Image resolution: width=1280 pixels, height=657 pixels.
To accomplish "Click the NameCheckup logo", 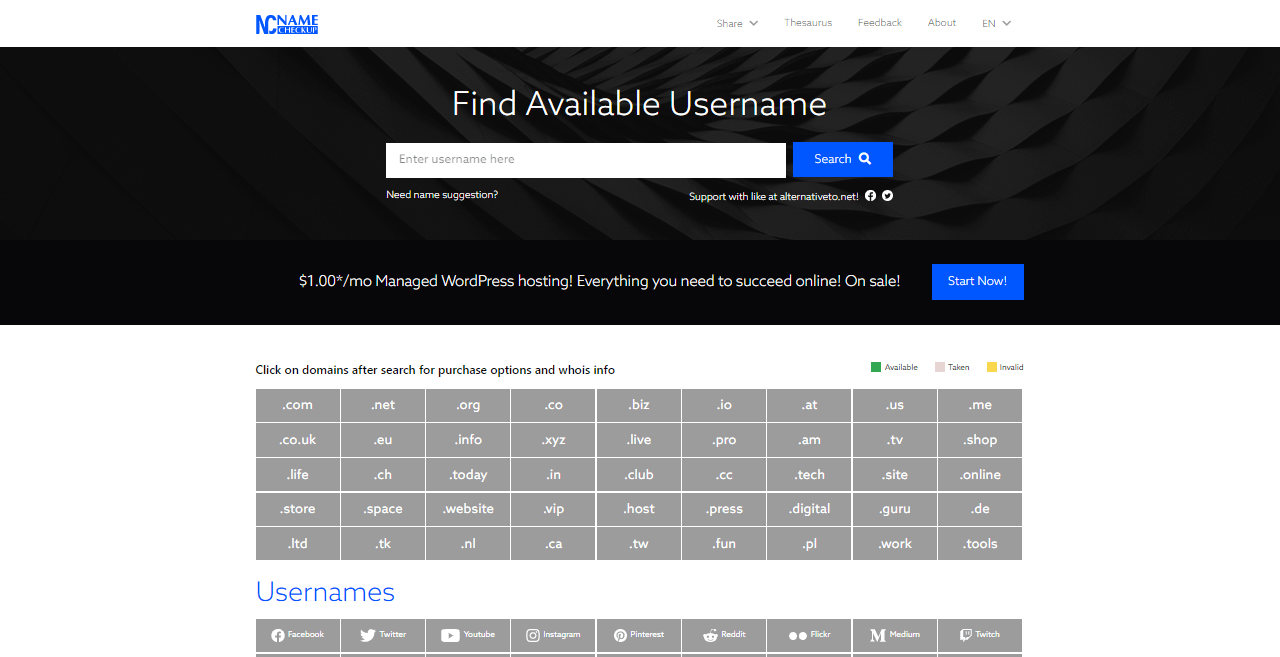I will pyautogui.click(x=287, y=24).
